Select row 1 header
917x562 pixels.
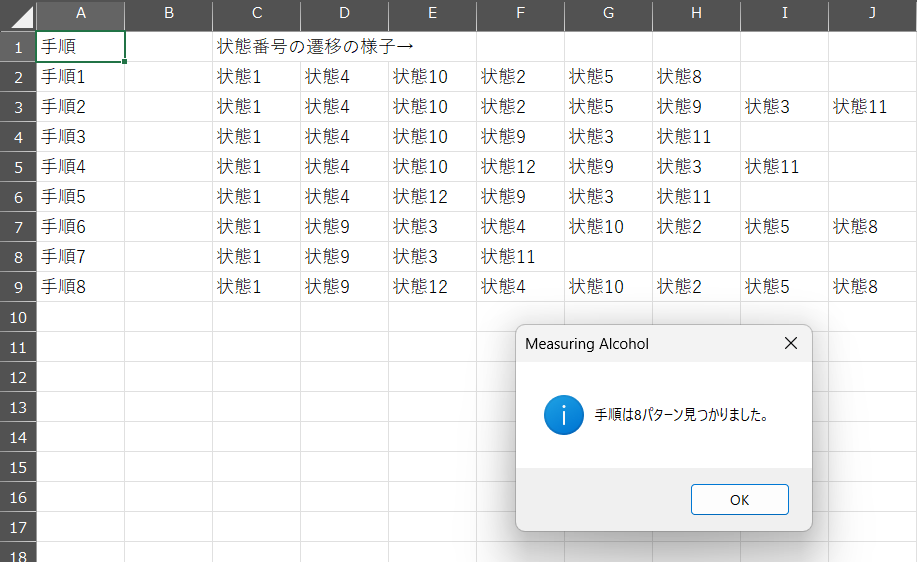pyautogui.click(x=18, y=47)
